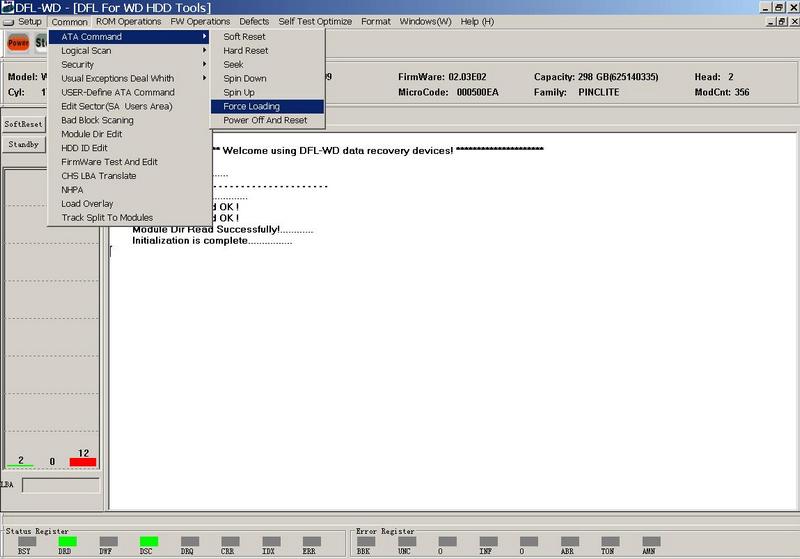
Task: Open HDD ID Edit
Action: point(129,148)
